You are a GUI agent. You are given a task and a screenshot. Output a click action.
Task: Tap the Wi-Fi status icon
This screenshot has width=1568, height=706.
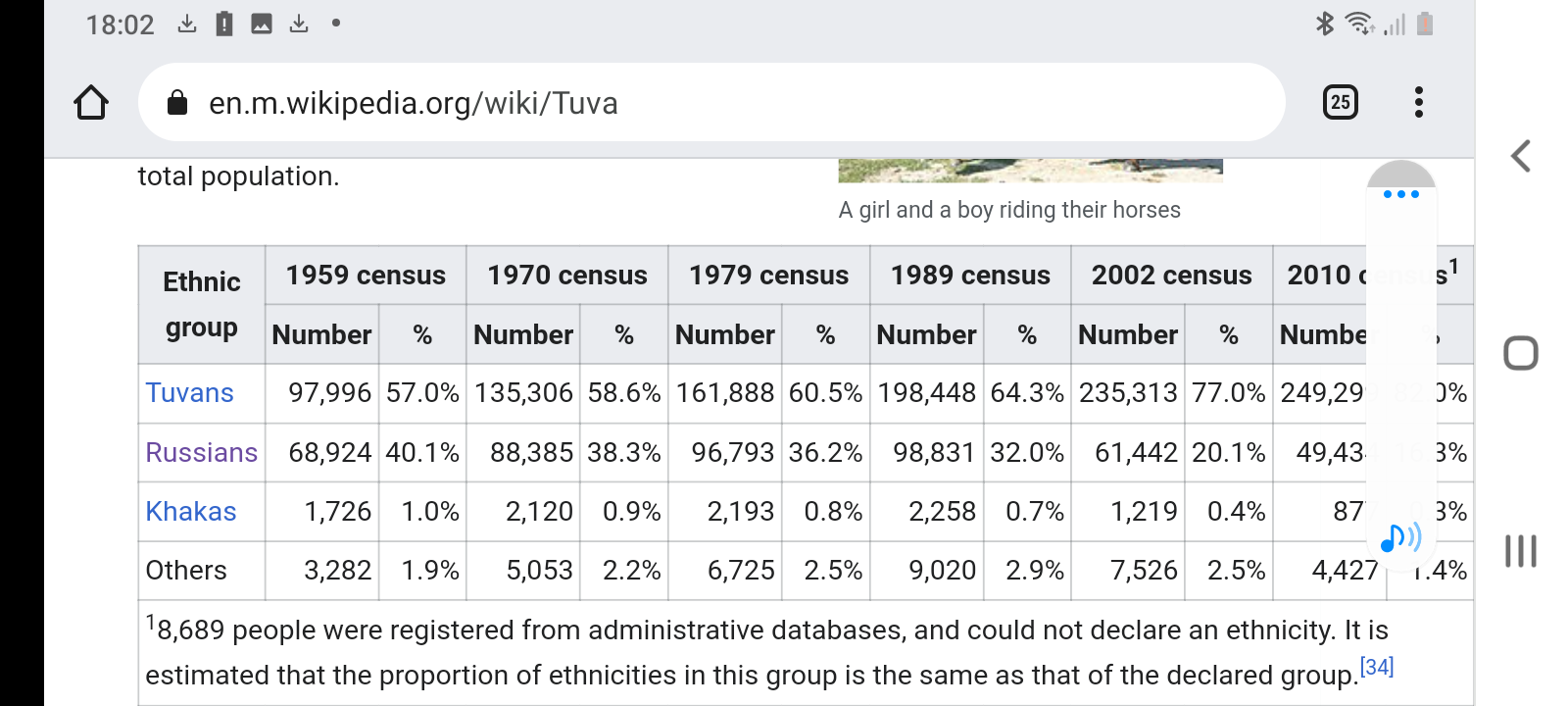(x=1359, y=24)
